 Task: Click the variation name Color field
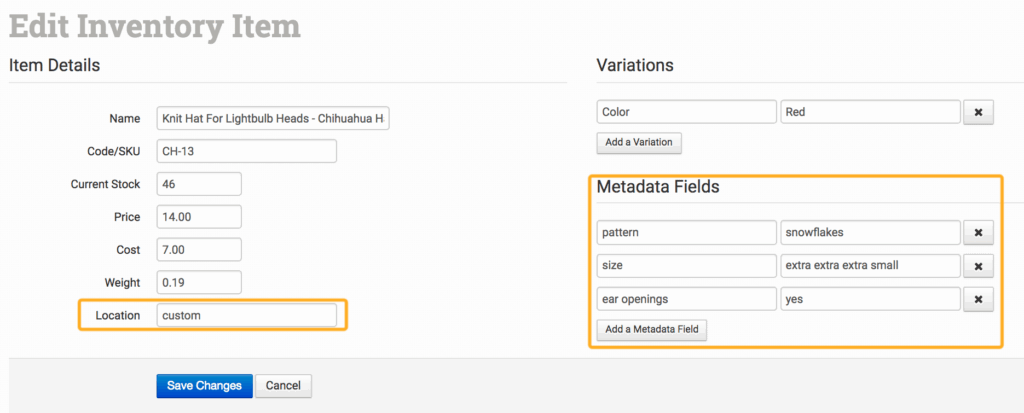click(686, 112)
